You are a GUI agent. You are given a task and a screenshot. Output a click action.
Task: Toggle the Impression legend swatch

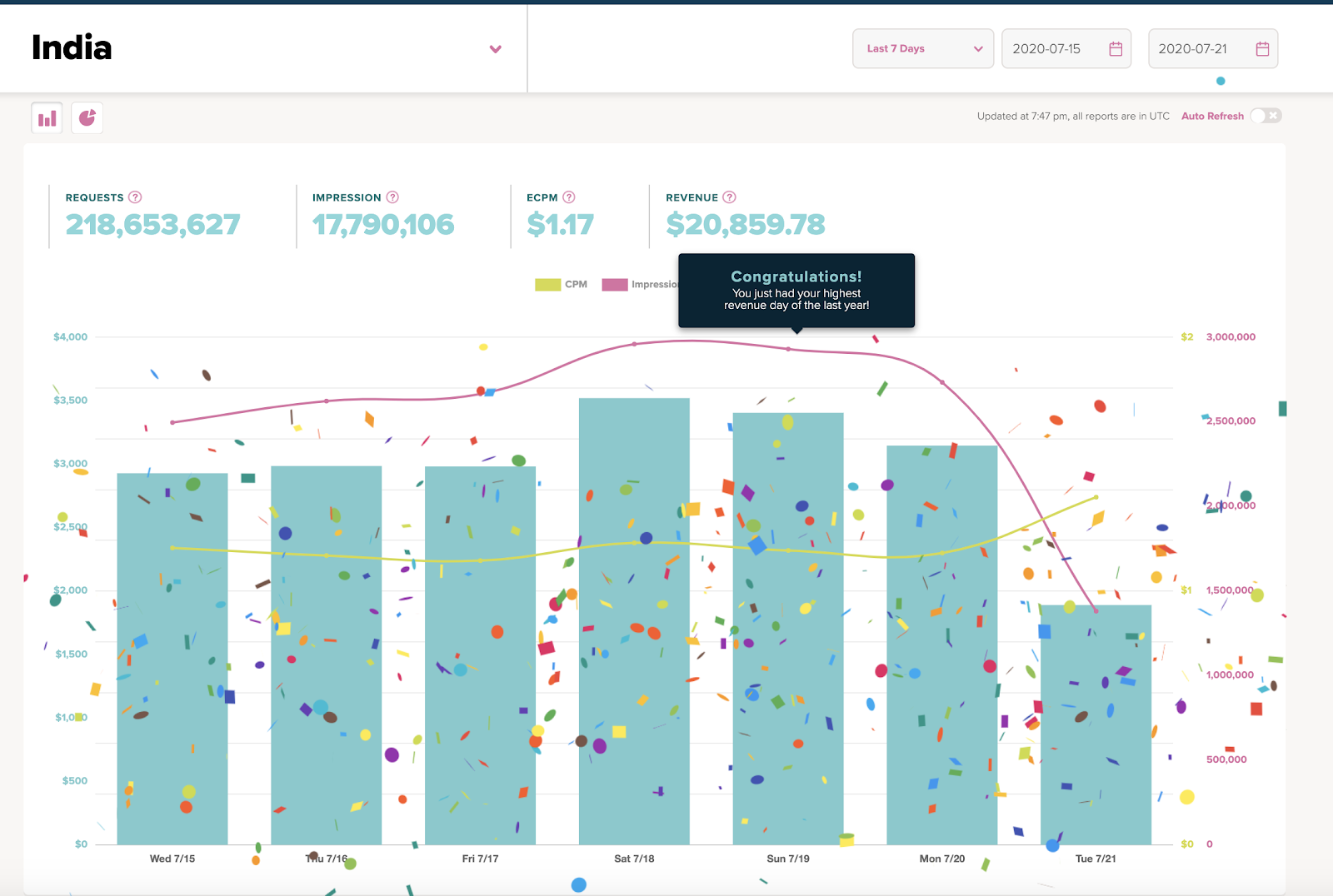[x=615, y=285]
